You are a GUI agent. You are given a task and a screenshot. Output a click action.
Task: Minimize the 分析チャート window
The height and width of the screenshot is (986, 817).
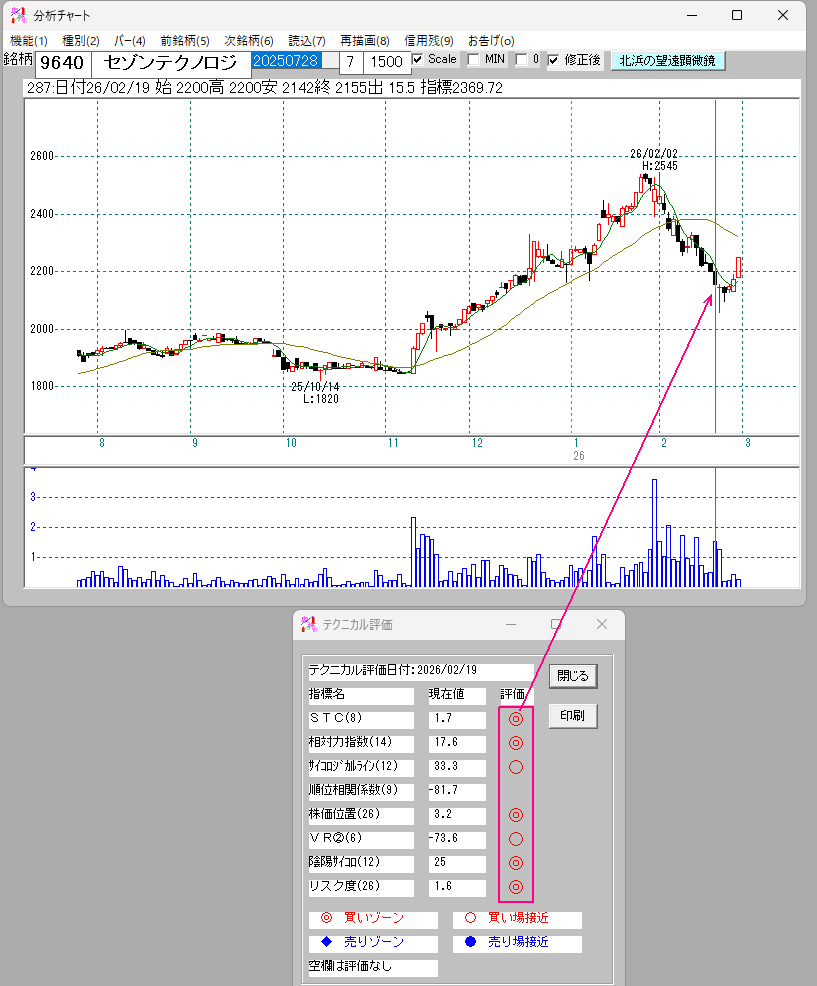coord(692,15)
